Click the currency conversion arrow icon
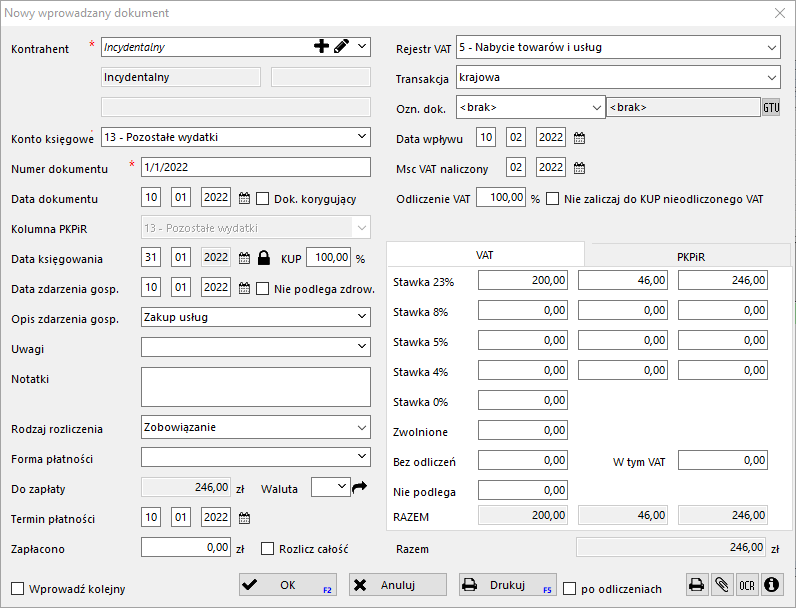Screen dimensions: 796x608 tap(359, 487)
